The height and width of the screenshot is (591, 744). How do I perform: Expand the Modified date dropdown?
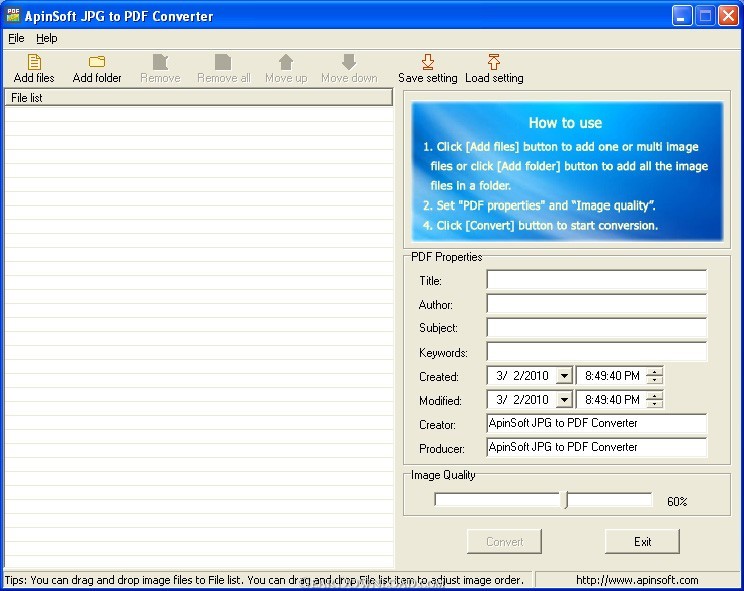[x=564, y=400]
